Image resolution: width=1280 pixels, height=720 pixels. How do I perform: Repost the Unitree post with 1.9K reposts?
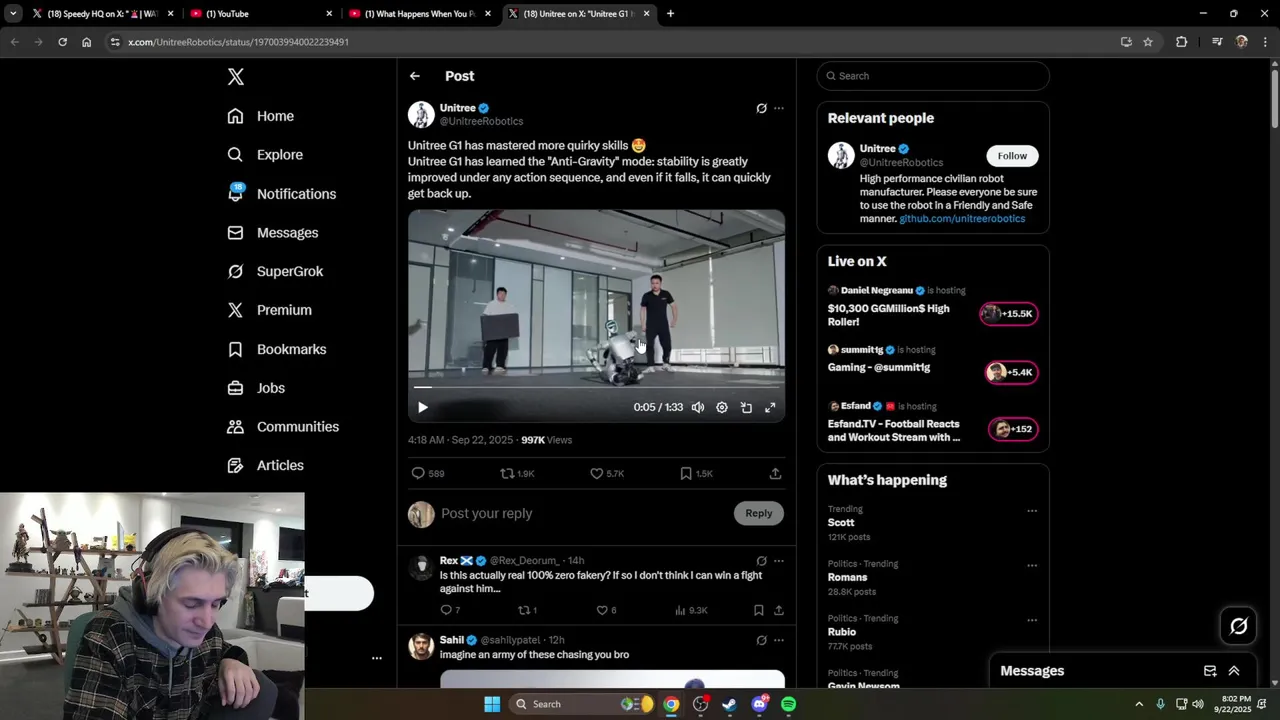[x=518, y=473]
